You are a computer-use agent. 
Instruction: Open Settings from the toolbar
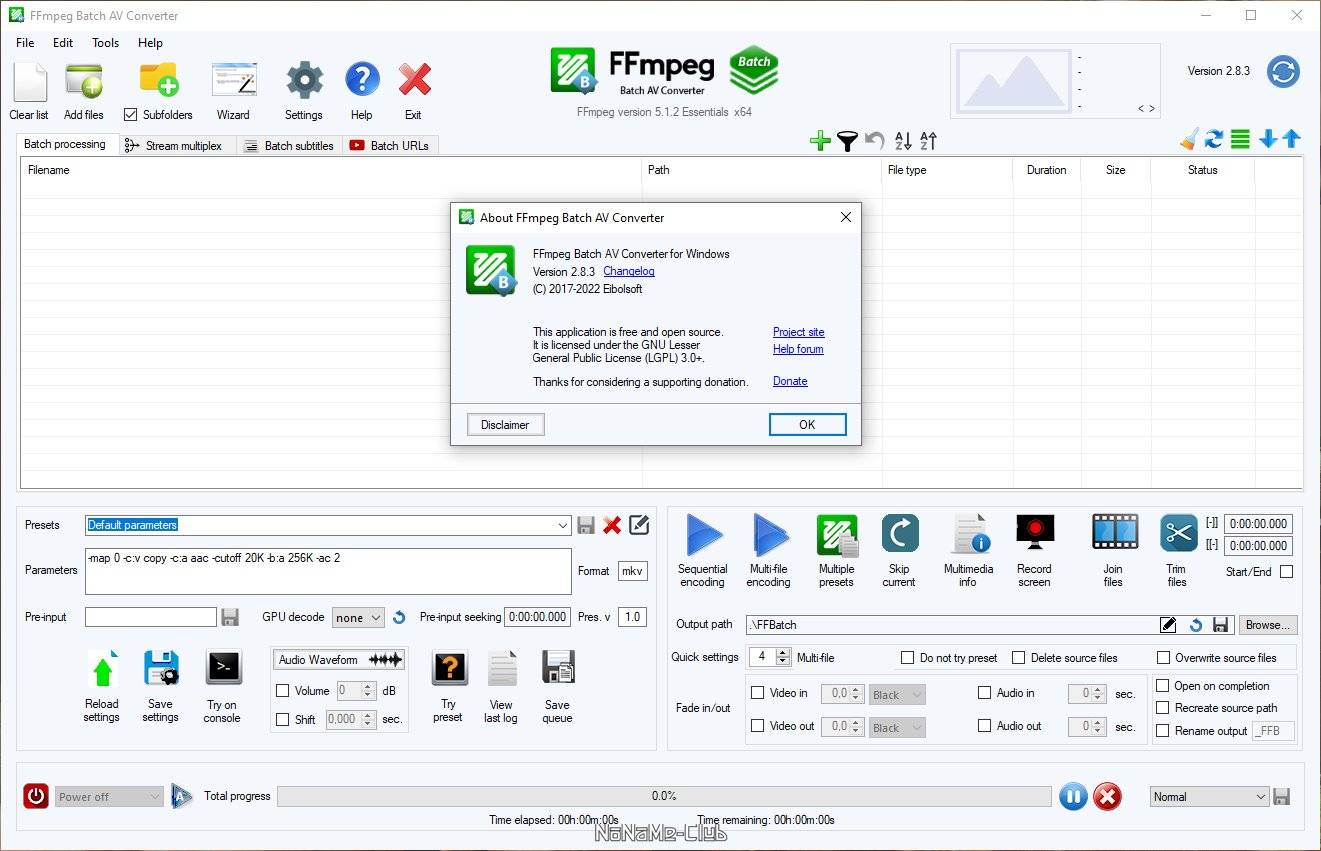(304, 81)
